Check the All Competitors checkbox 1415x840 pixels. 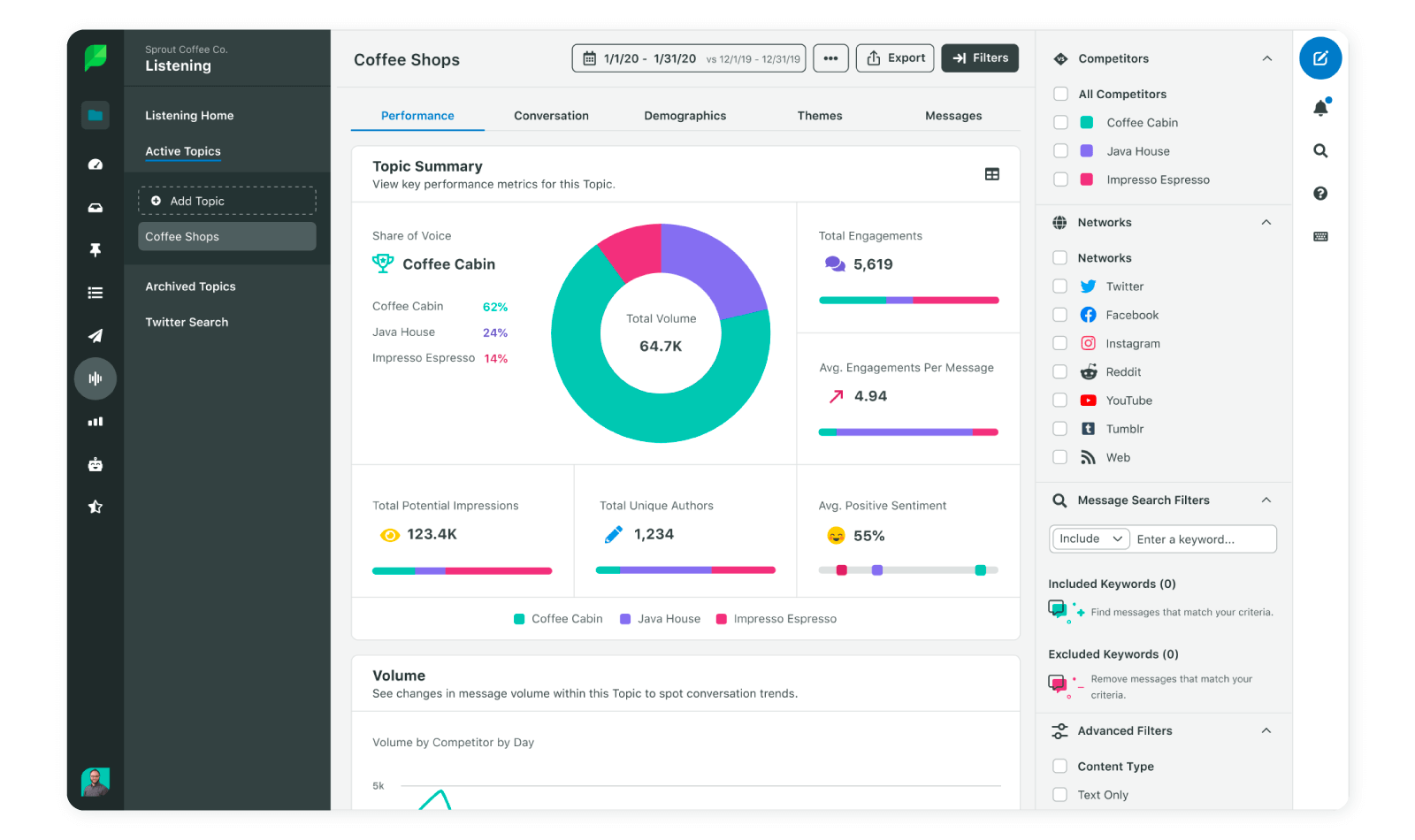tap(1060, 94)
